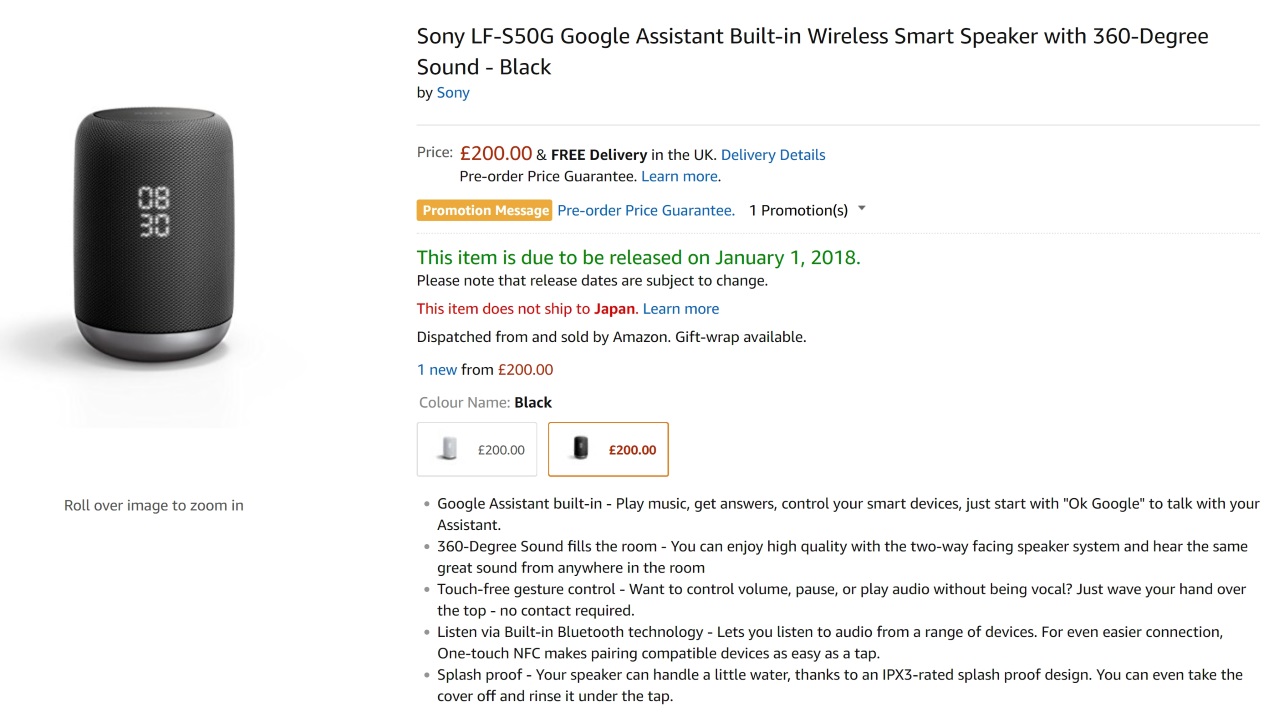Screen dimensions: 1280x720
Task: Open the '1 new' offers link
Action: click(x=437, y=370)
